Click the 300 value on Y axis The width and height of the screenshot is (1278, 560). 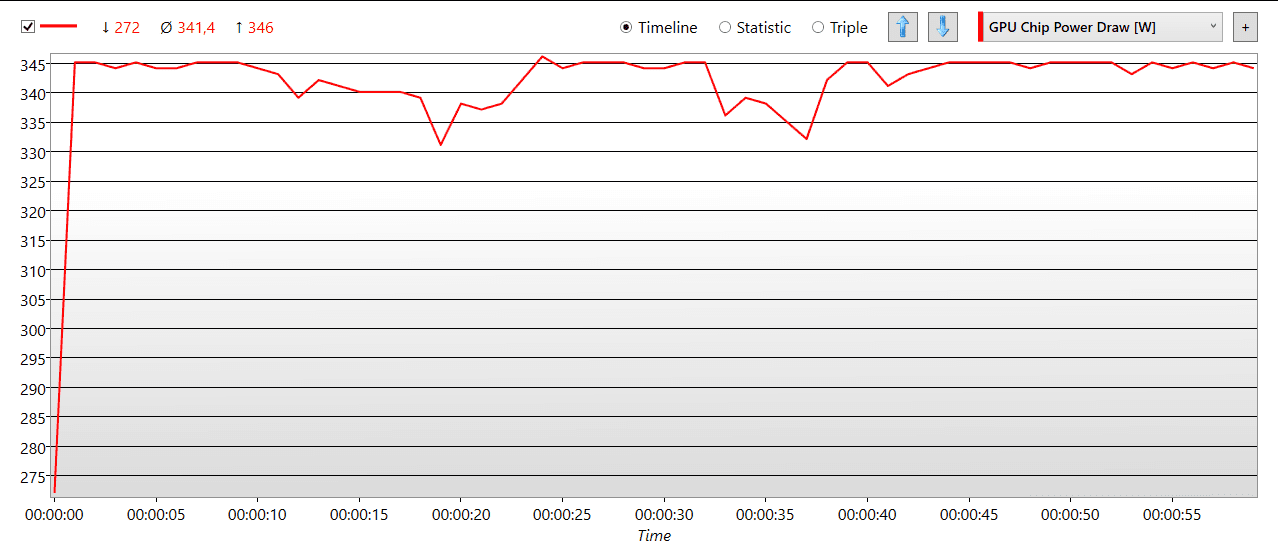tap(35, 329)
